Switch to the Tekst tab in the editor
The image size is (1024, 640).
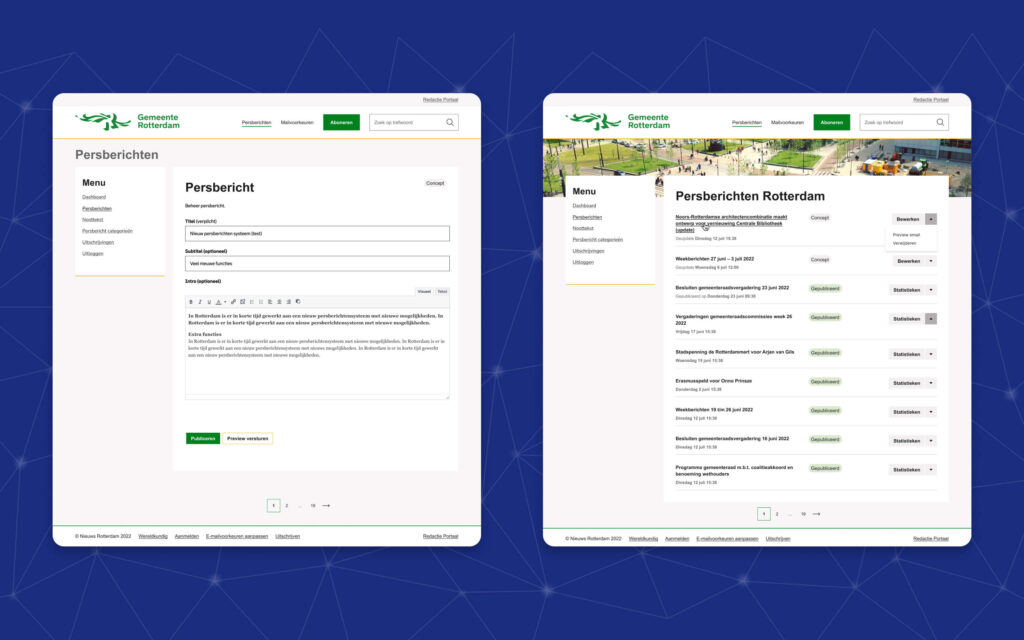click(440, 292)
